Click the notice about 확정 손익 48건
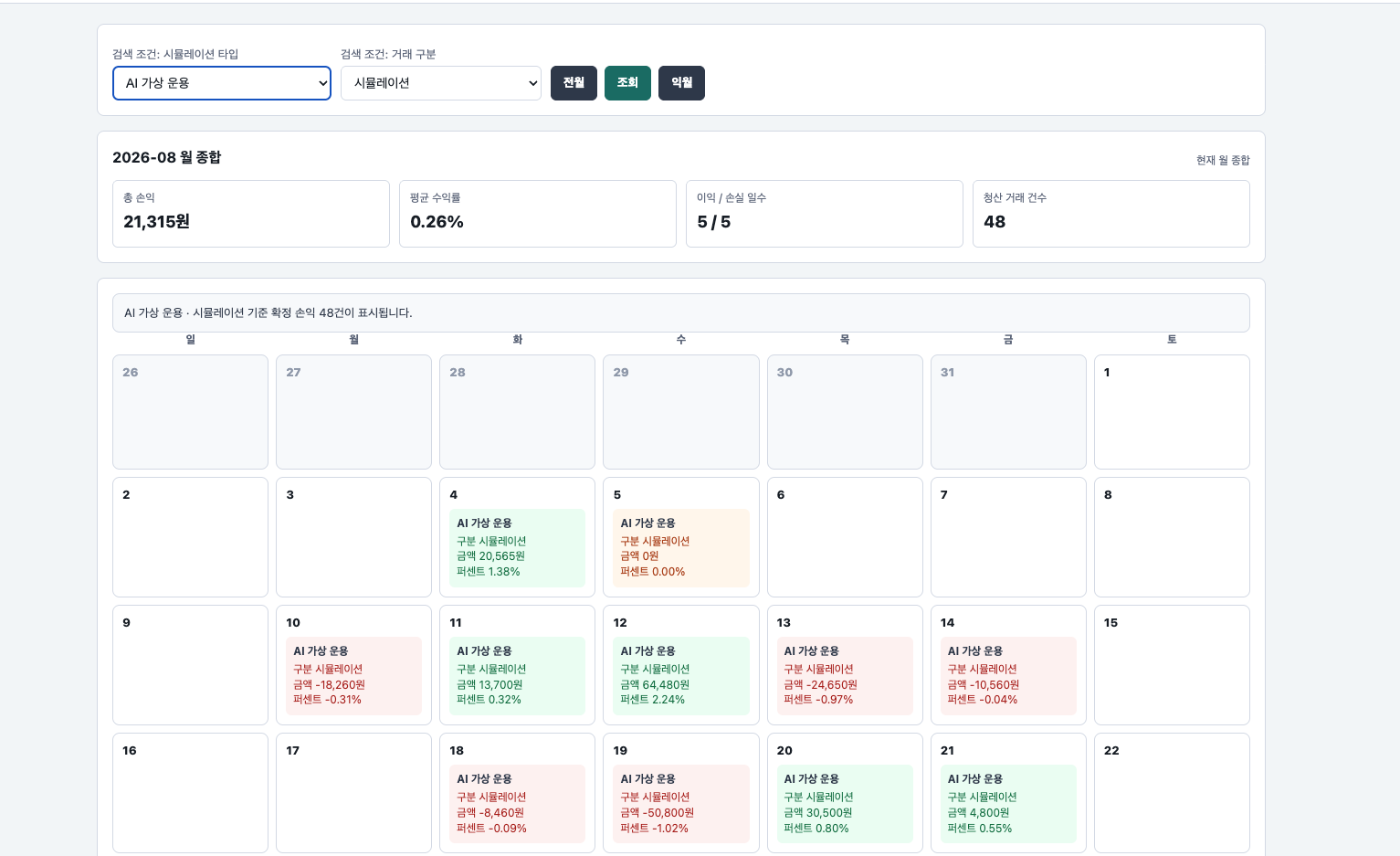Screen dimensions: 1400x856 tap(681, 312)
